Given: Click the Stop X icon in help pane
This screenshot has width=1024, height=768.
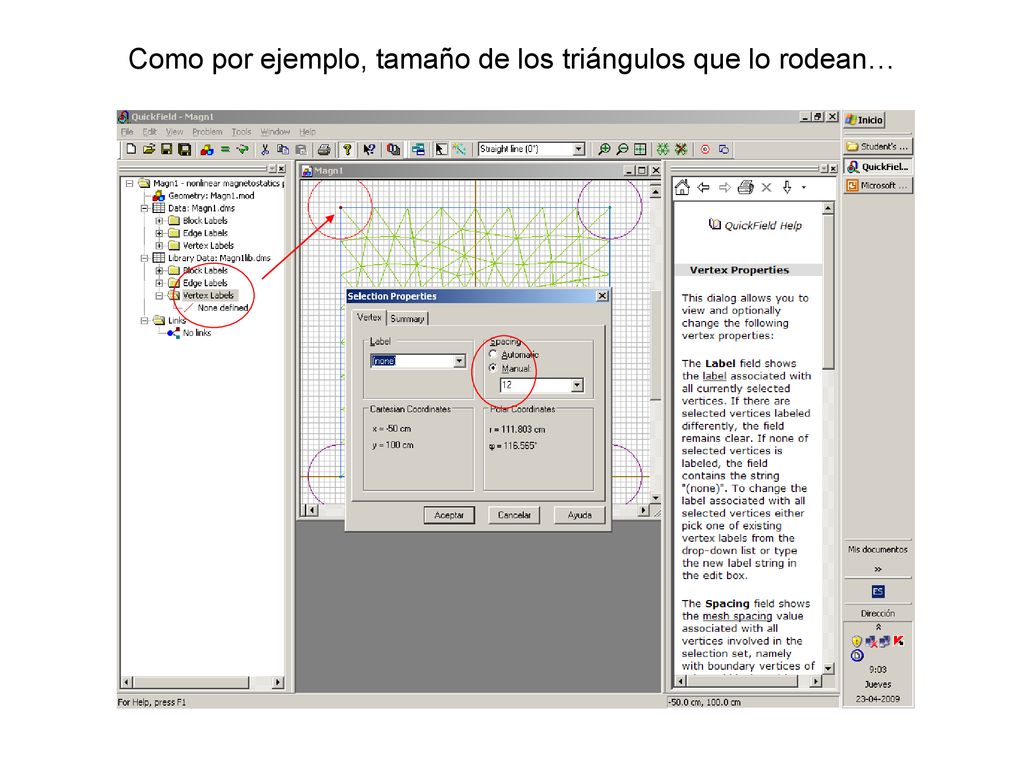Looking at the screenshot, I should click(x=767, y=187).
